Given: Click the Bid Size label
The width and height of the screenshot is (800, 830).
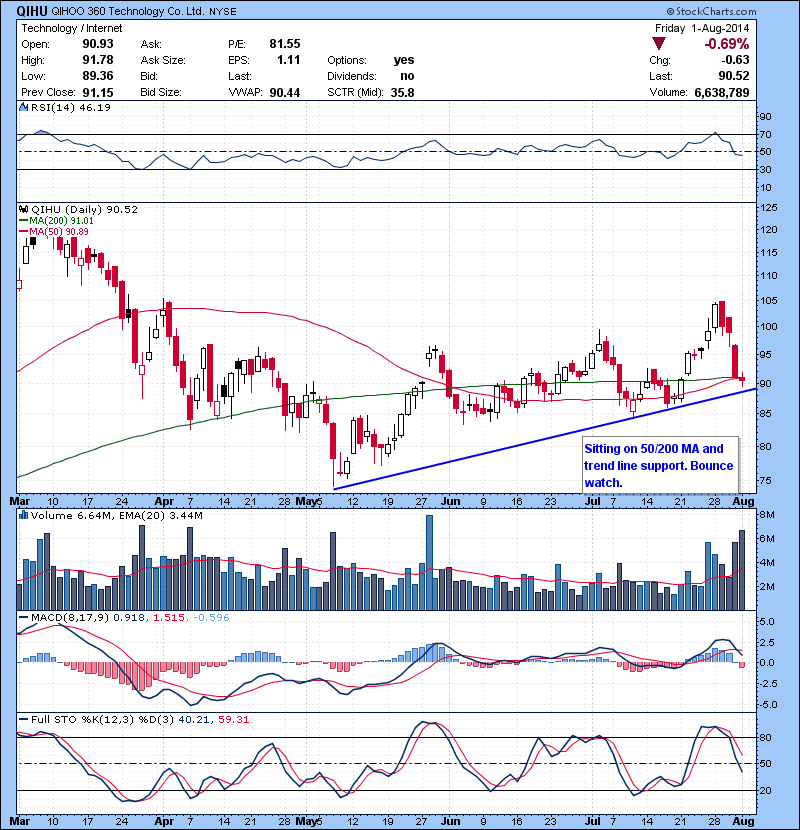Looking at the screenshot, I should coord(161,92).
